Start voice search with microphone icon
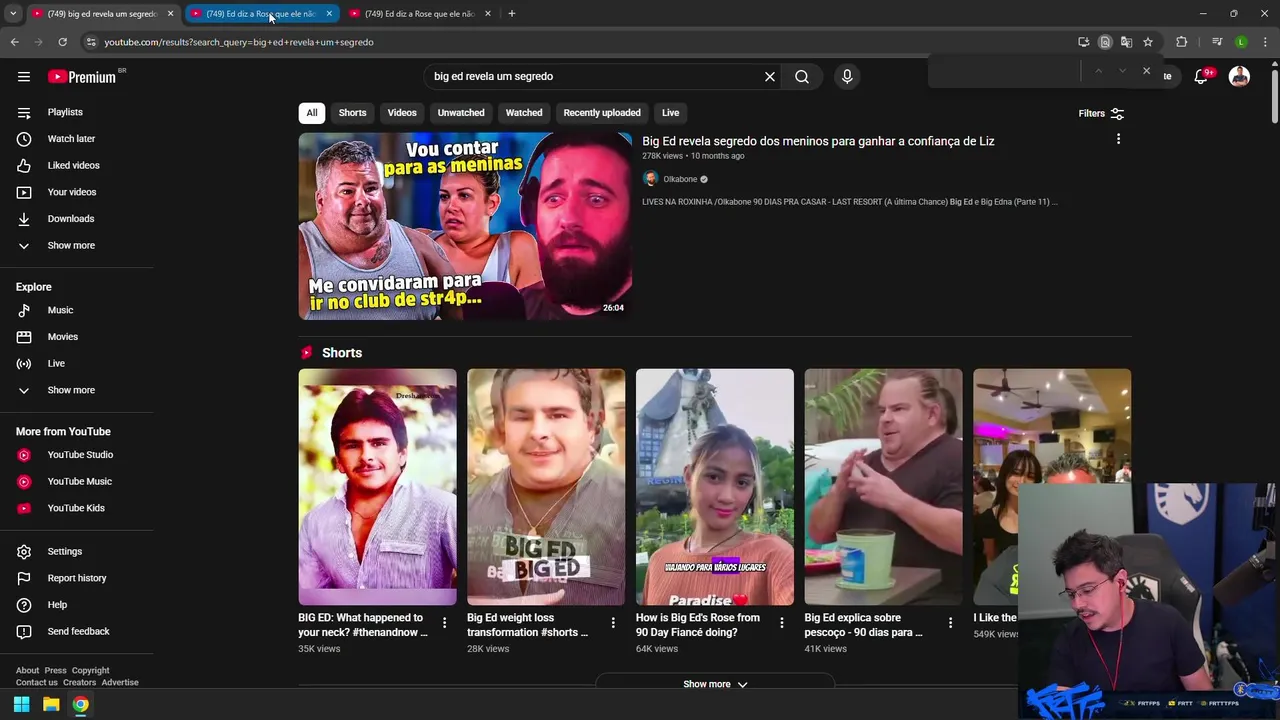The width and height of the screenshot is (1280, 720). pos(847,77)
